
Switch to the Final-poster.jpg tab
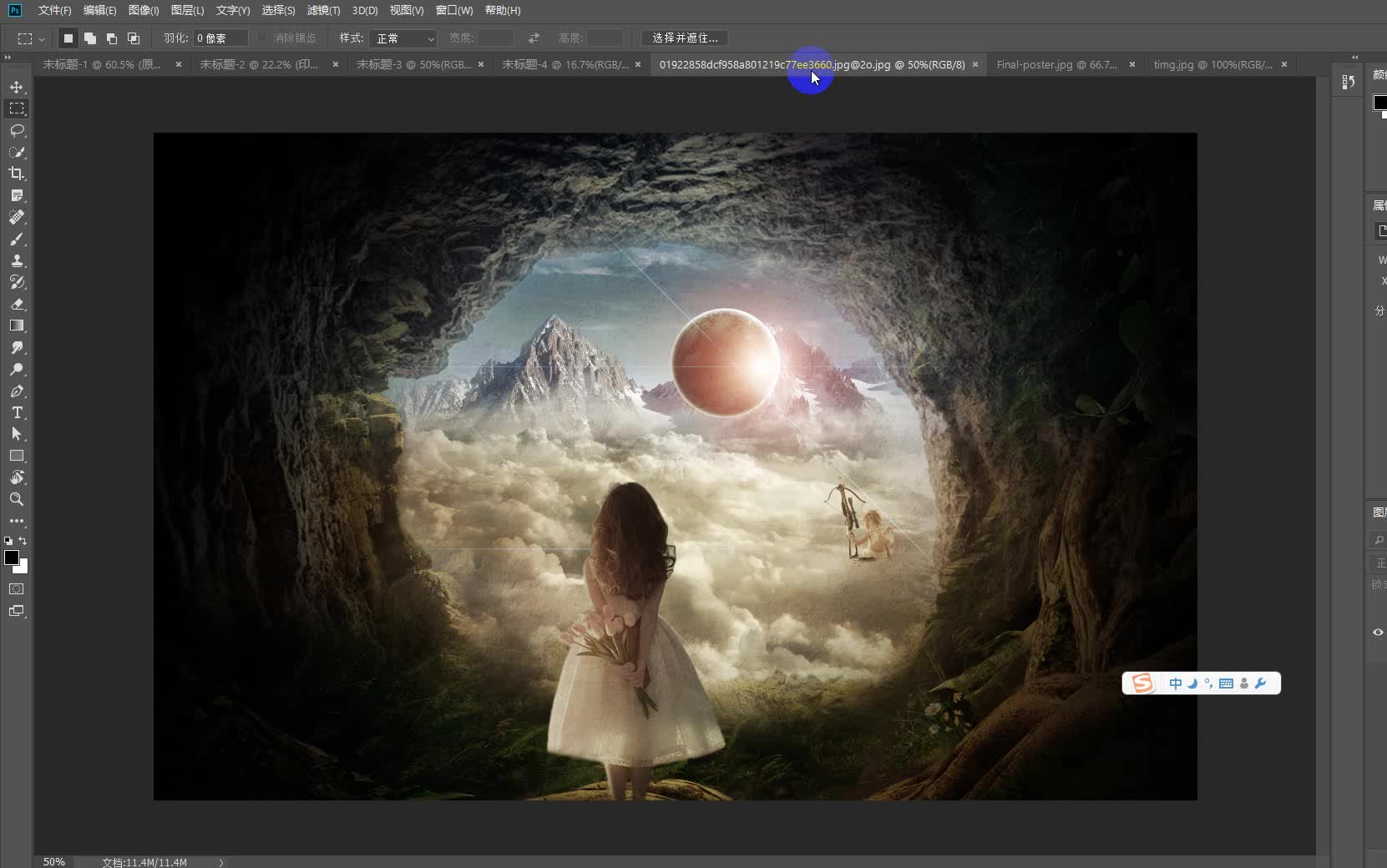pos(1056,64)
